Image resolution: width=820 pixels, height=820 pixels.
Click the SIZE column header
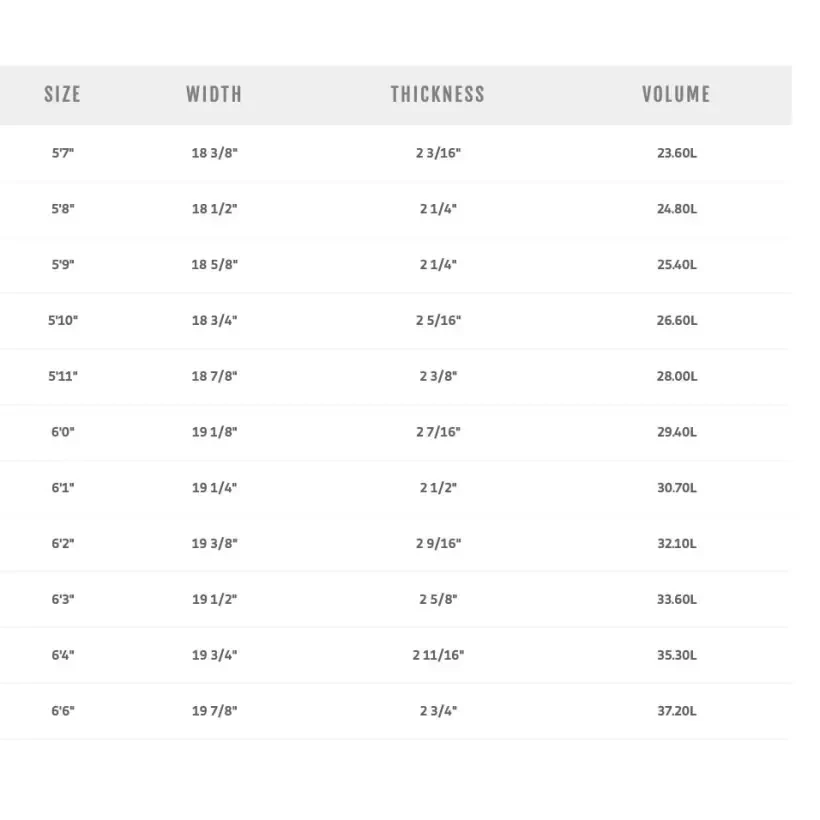click(62, 95)
